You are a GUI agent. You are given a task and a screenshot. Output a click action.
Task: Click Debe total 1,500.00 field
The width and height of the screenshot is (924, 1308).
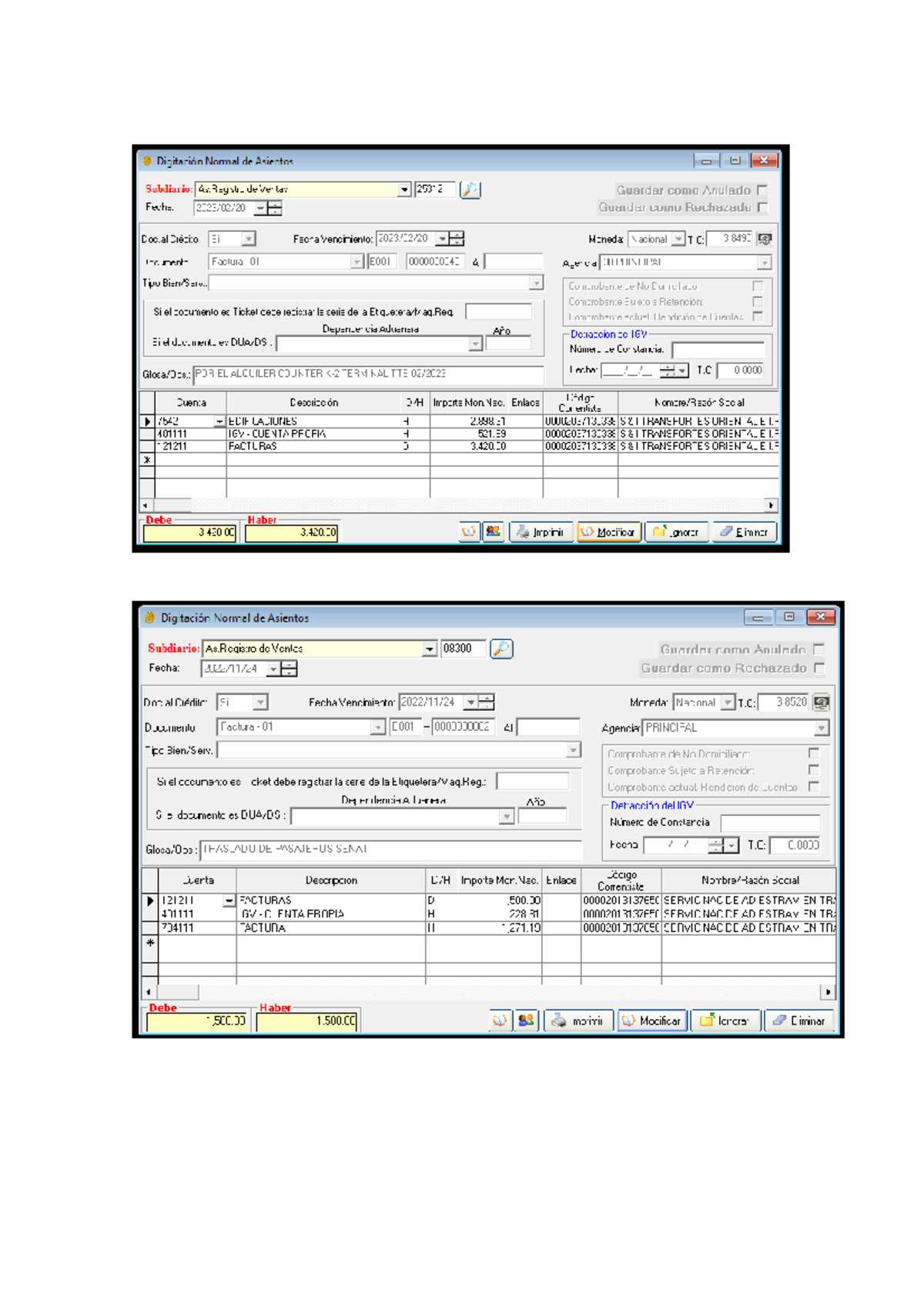click(x=197, y=1021)
